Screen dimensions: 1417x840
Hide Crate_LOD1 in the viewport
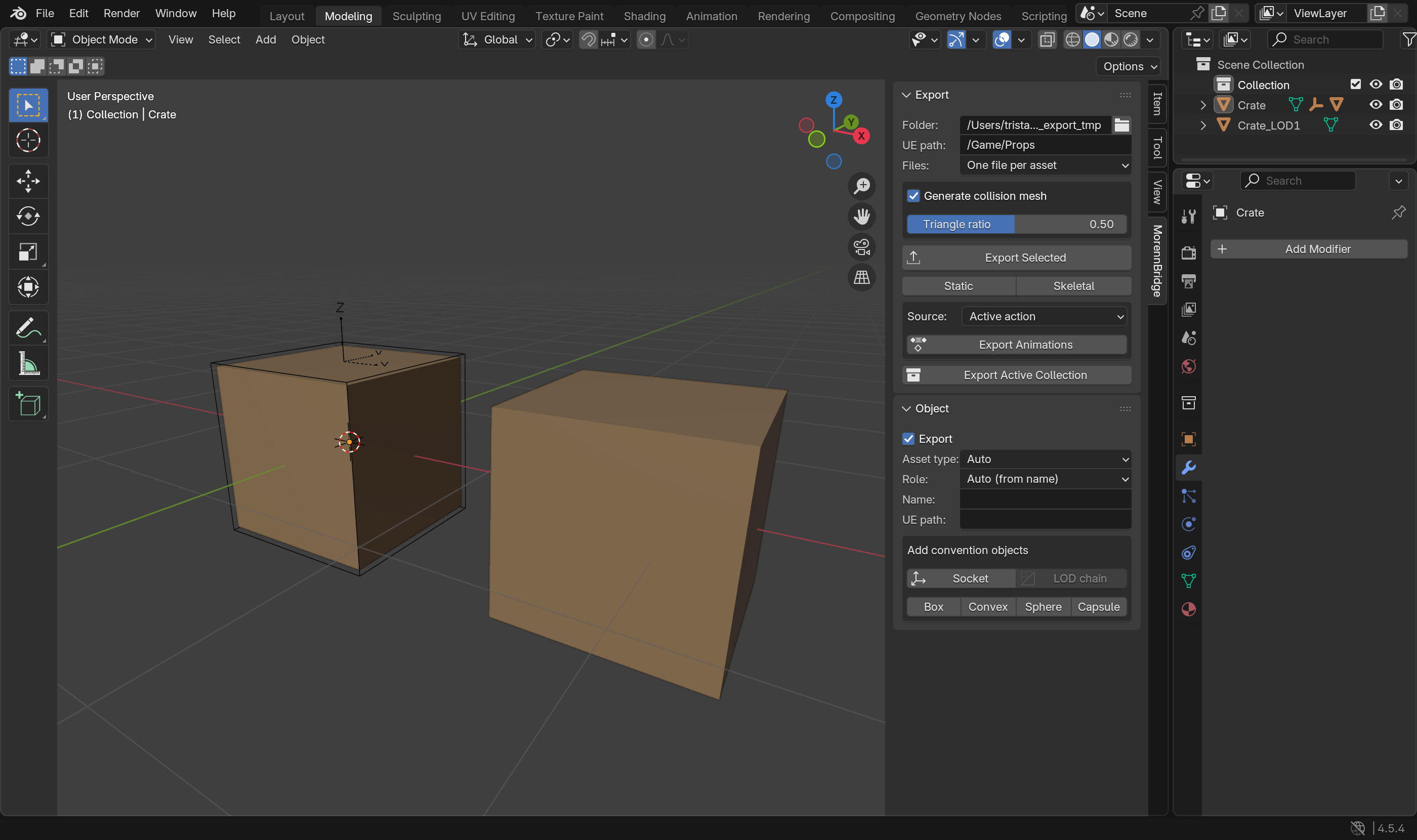pos(1376,125)
